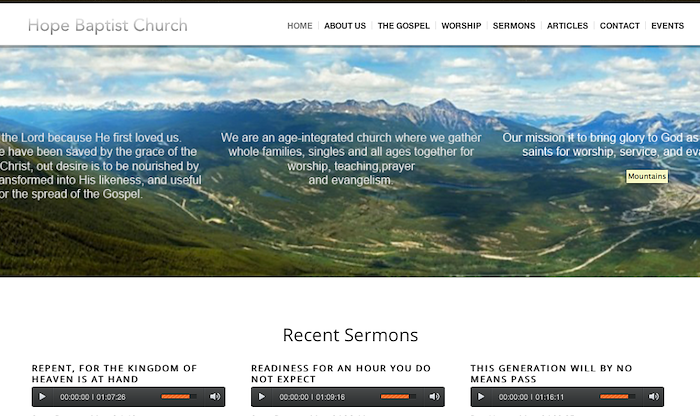Play the Readiness For An Hour sermon
The image size is (700, 416).
tap(262, 397)
